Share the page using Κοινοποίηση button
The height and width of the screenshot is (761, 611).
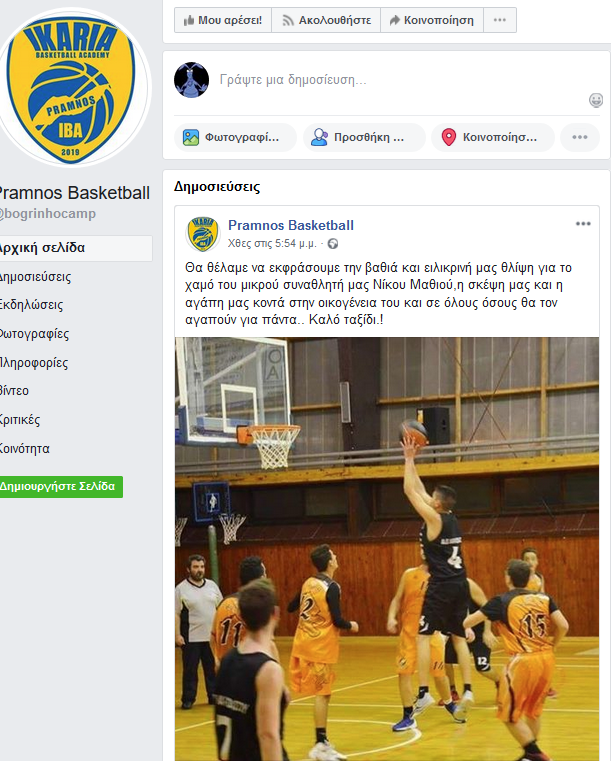click(x=432, y=20)
